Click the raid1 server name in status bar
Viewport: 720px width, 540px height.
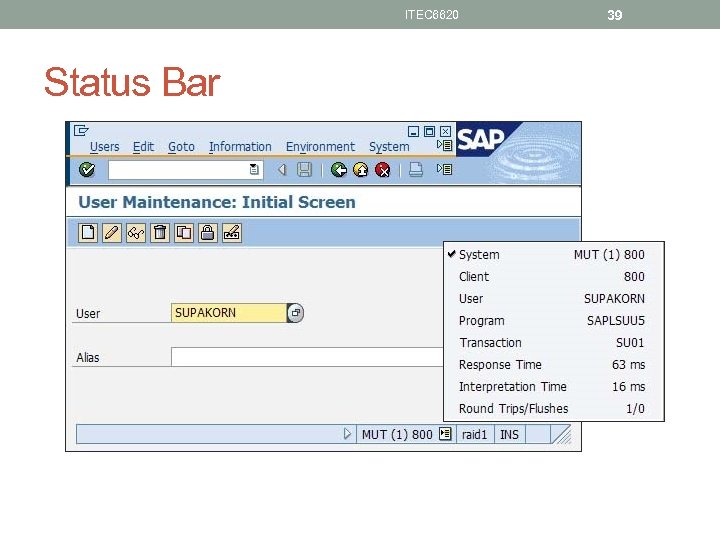click(474, 434)
